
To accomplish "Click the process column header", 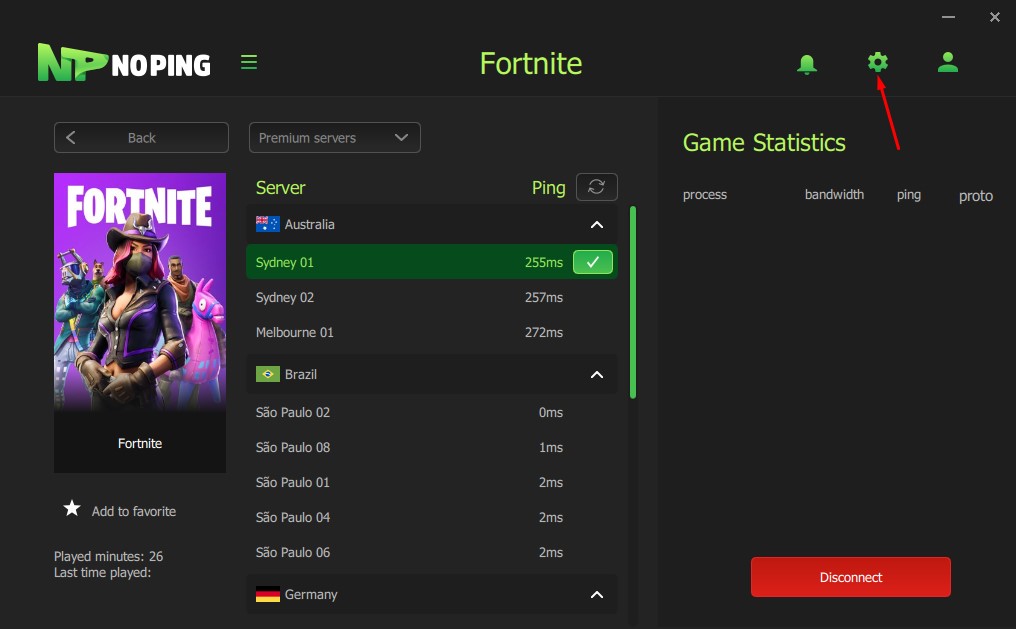I will pyautogui.click(x=705, y=195).
